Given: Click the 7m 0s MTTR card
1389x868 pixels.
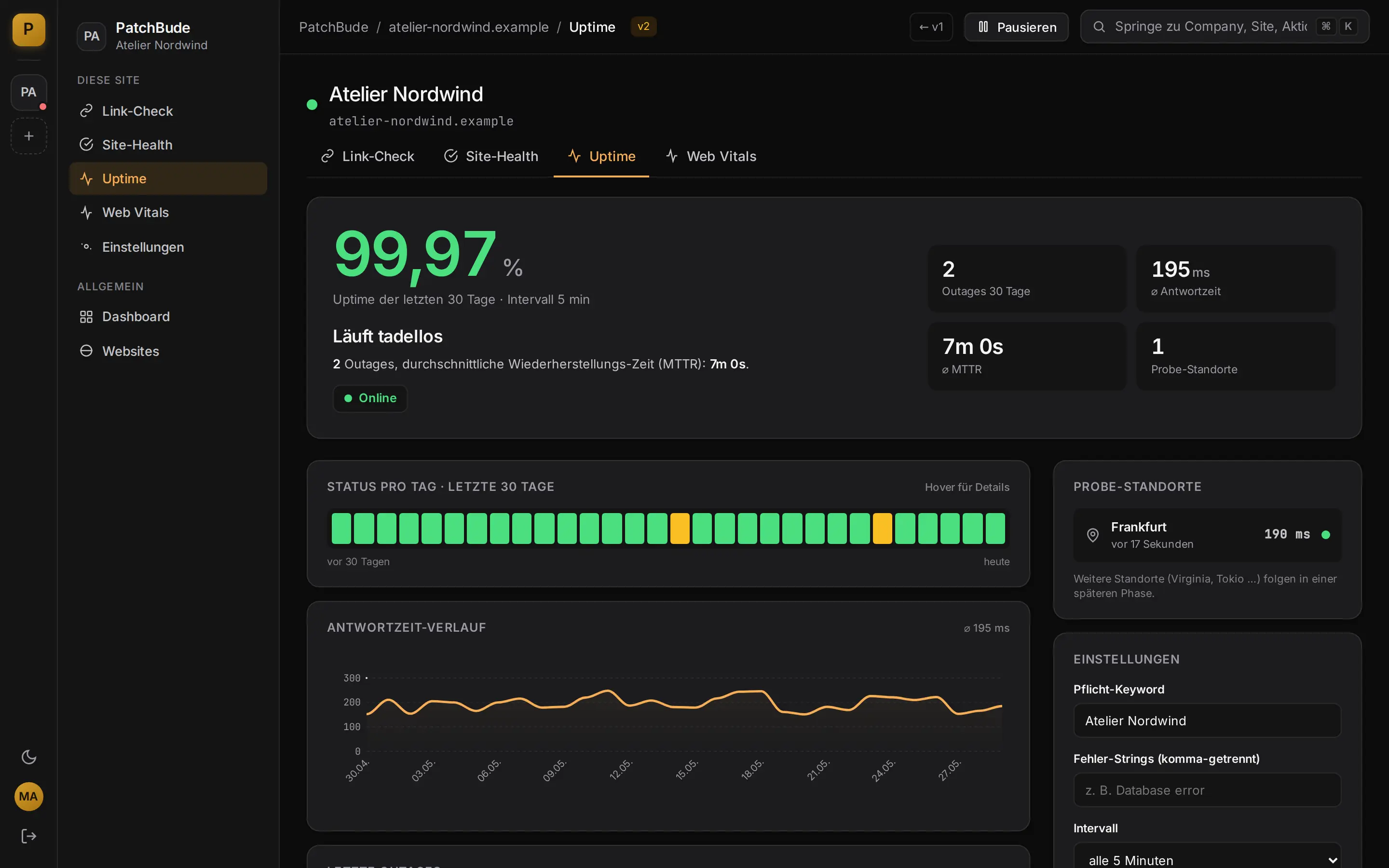Looking at the screenshot, I should [1027, 356].
